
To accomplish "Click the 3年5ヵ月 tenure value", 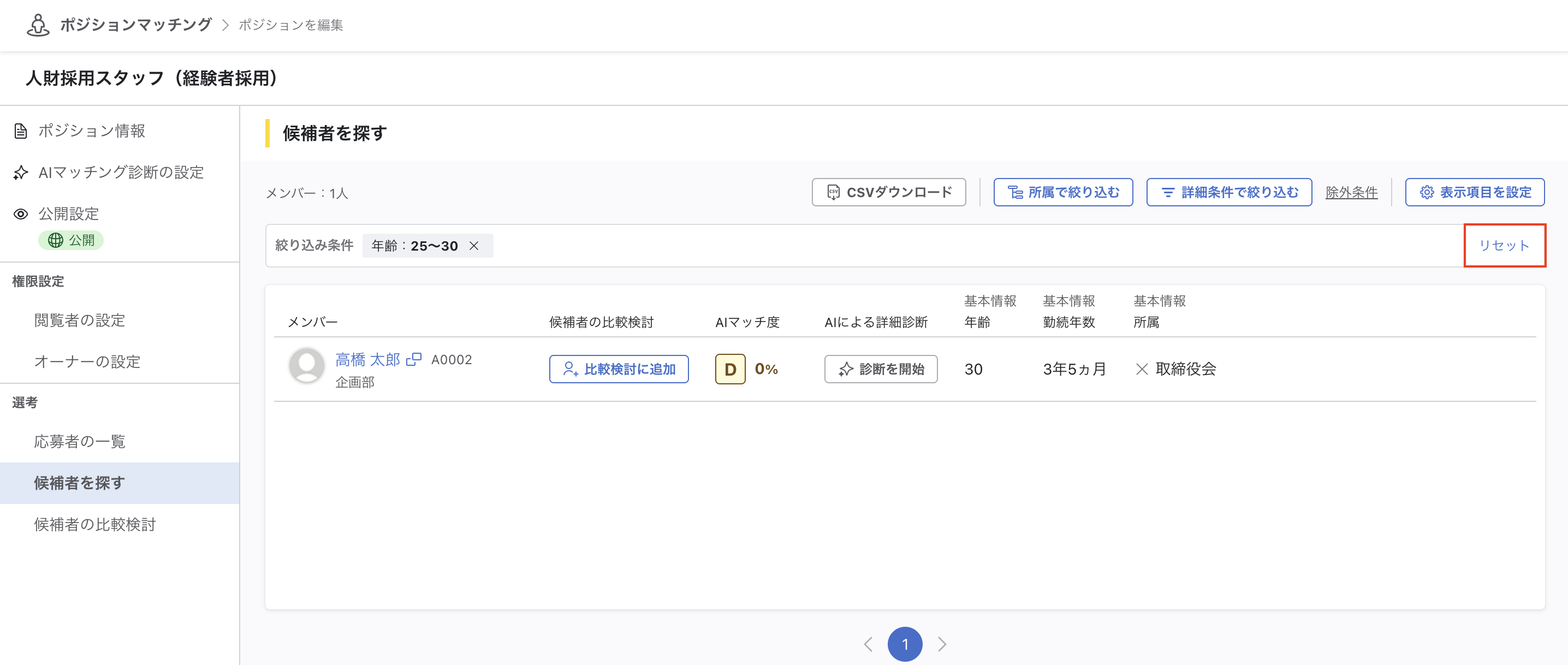I will [1074, 369].
